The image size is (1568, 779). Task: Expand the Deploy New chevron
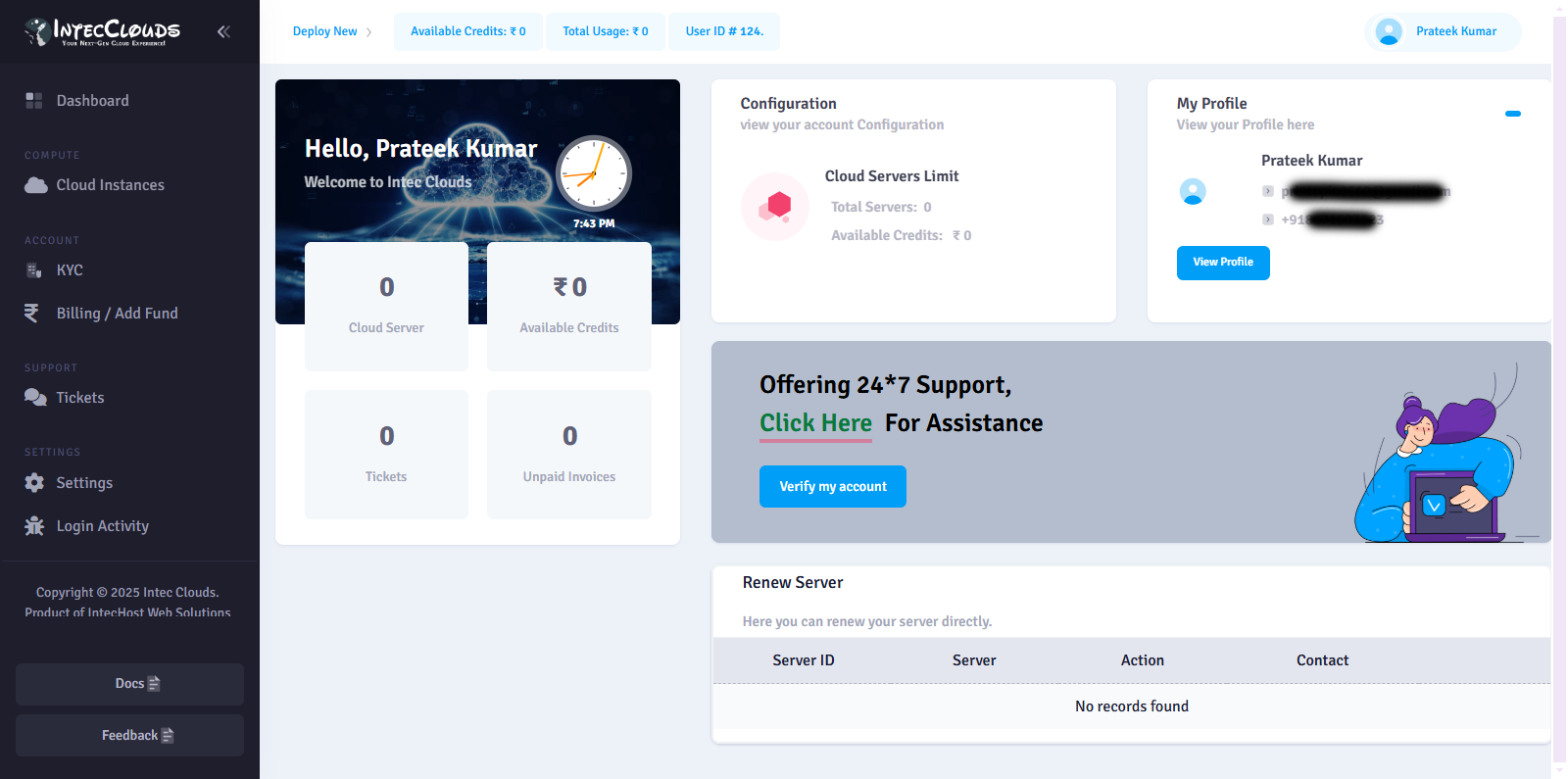368,32
